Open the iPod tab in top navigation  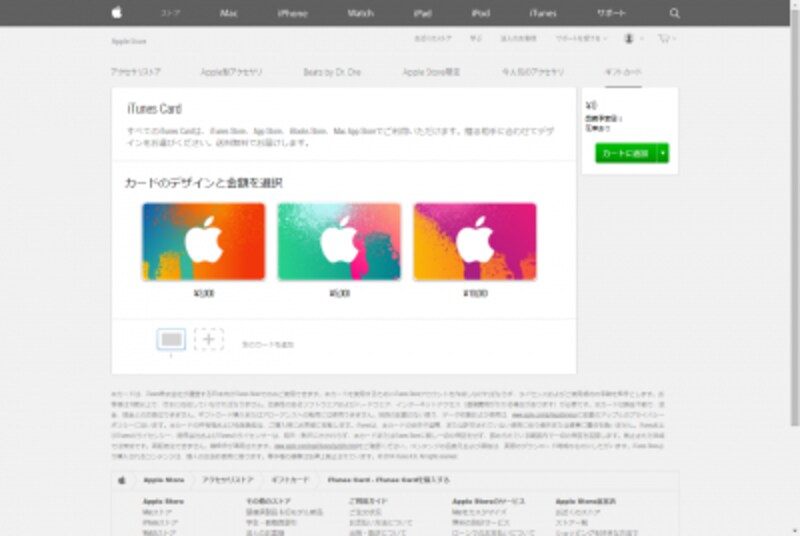point(481,13)
